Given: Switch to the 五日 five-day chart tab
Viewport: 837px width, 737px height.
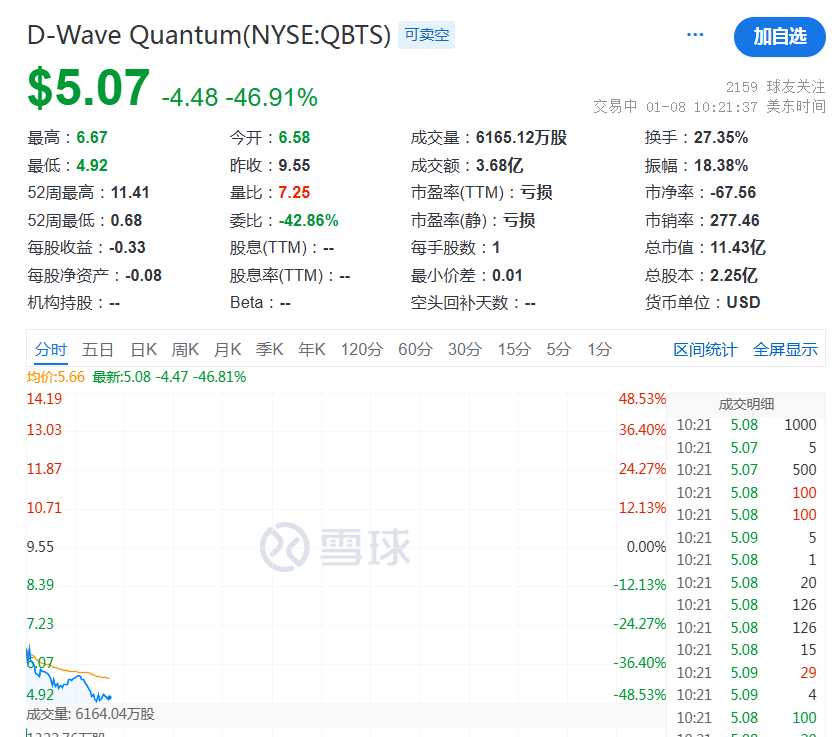Looking at the screenshot, I should coord(98,349).
